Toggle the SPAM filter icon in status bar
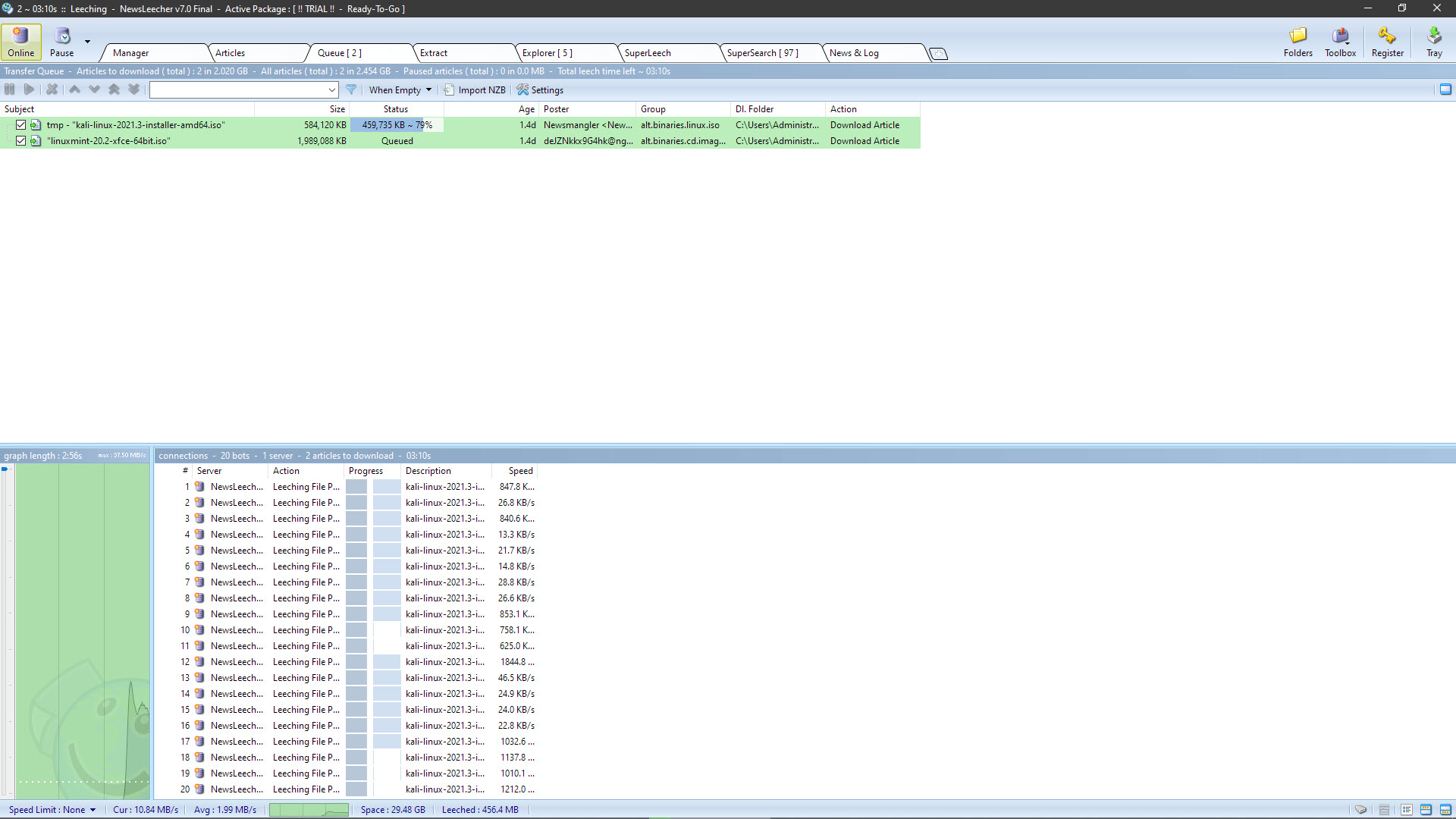 pos(1384,810)
